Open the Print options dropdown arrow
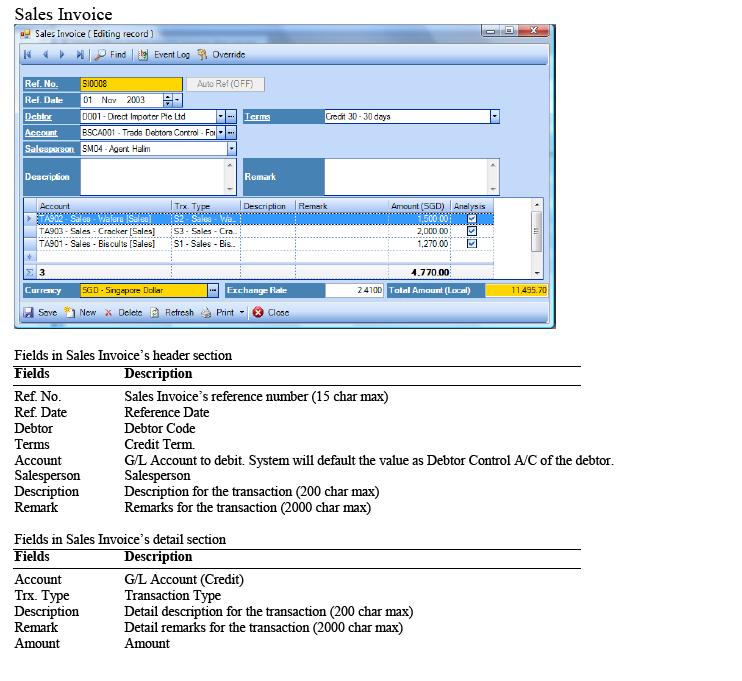The image size is (742, 681). click(x=242, y=312)
